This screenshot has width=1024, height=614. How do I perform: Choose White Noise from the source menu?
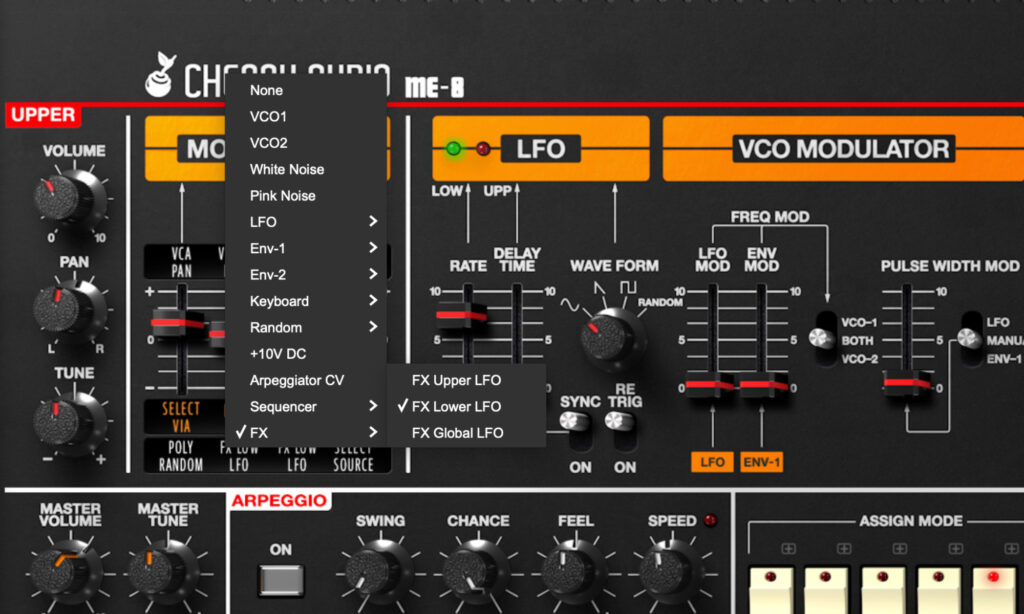click(x=289, y=169)
